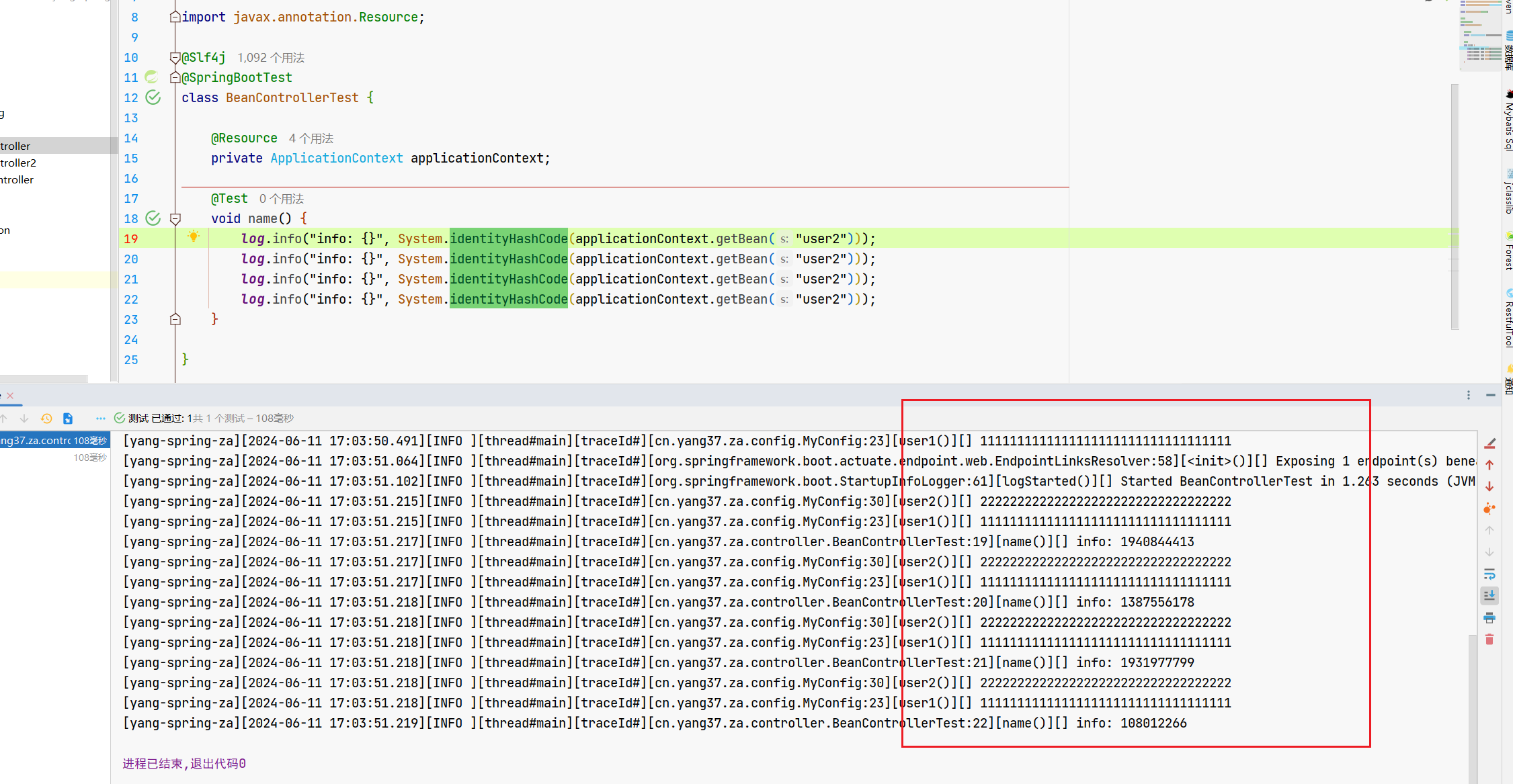1513x784 pixels.
Task: Open the Forest tool window
Action: (1509, 251)
